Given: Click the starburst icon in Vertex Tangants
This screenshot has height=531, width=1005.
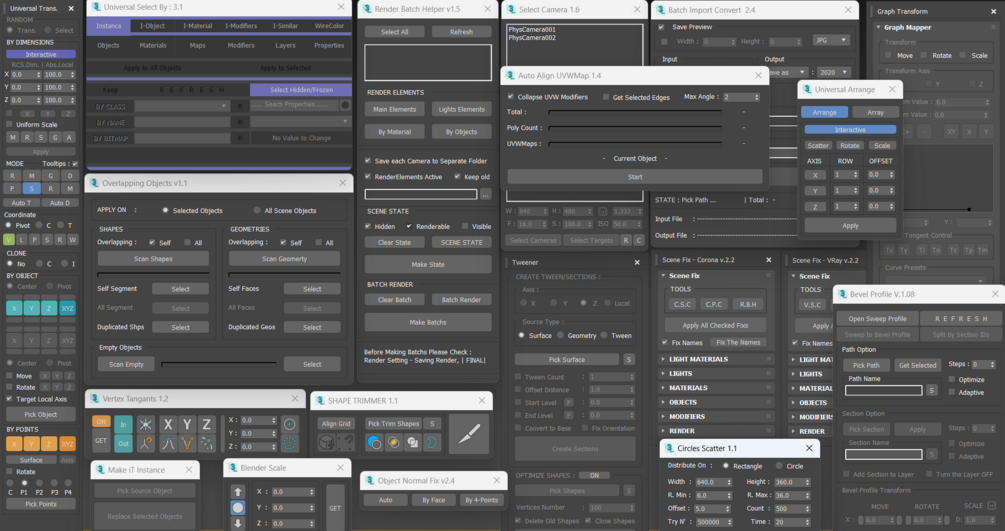Looking at the screenshot, I should tap(145, 424).
